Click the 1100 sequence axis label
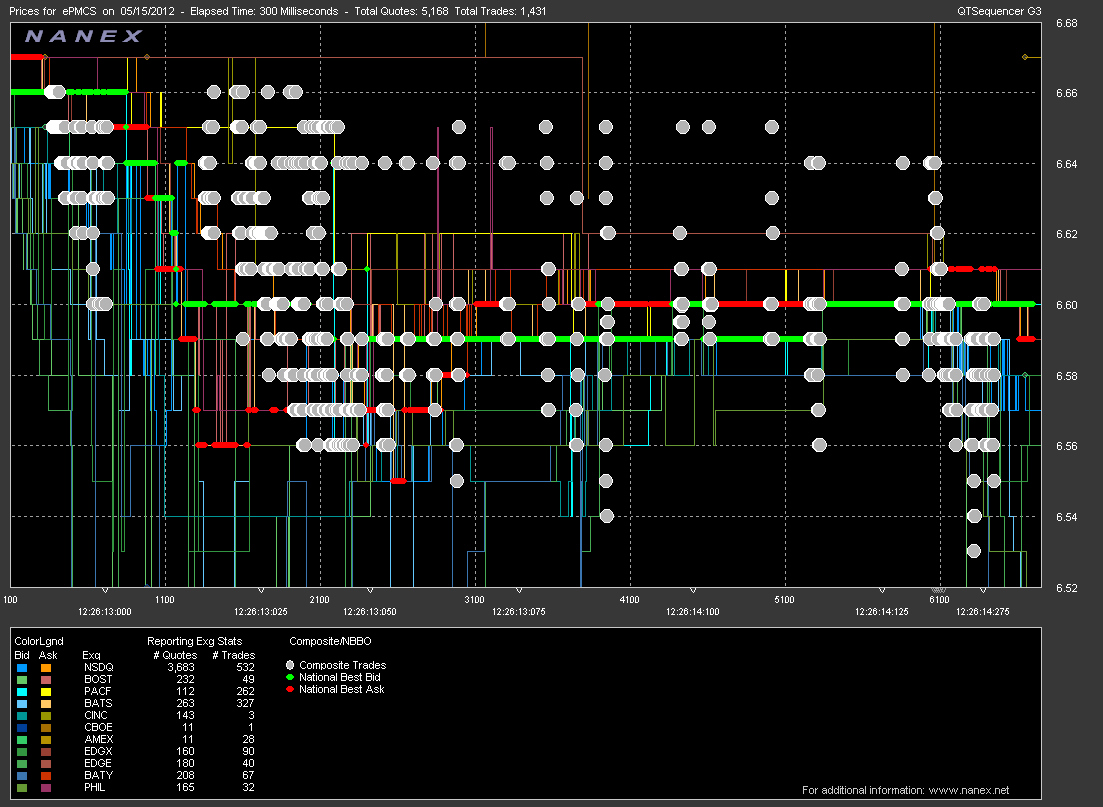Screen dimensions: 1103x807 pos(165,599)
